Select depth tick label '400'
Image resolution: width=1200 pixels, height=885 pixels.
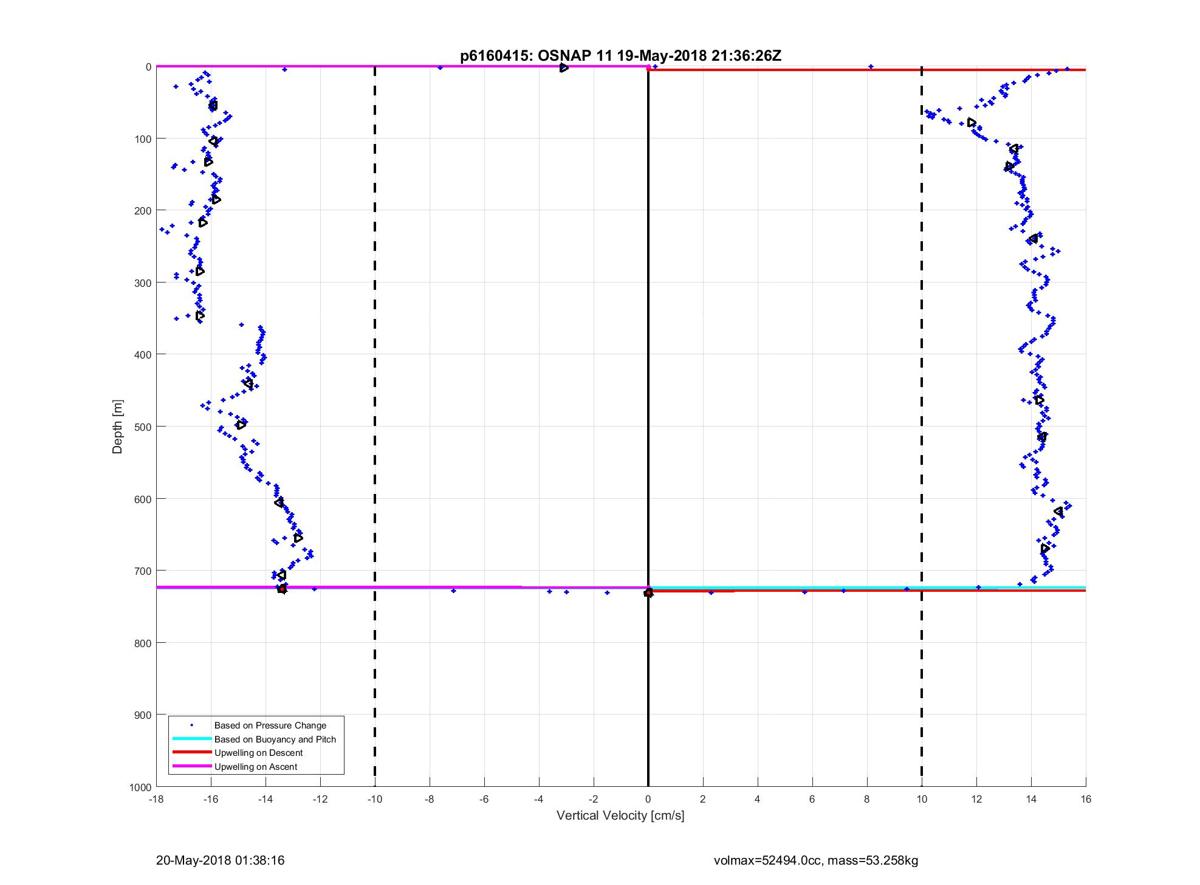[142, 355]
